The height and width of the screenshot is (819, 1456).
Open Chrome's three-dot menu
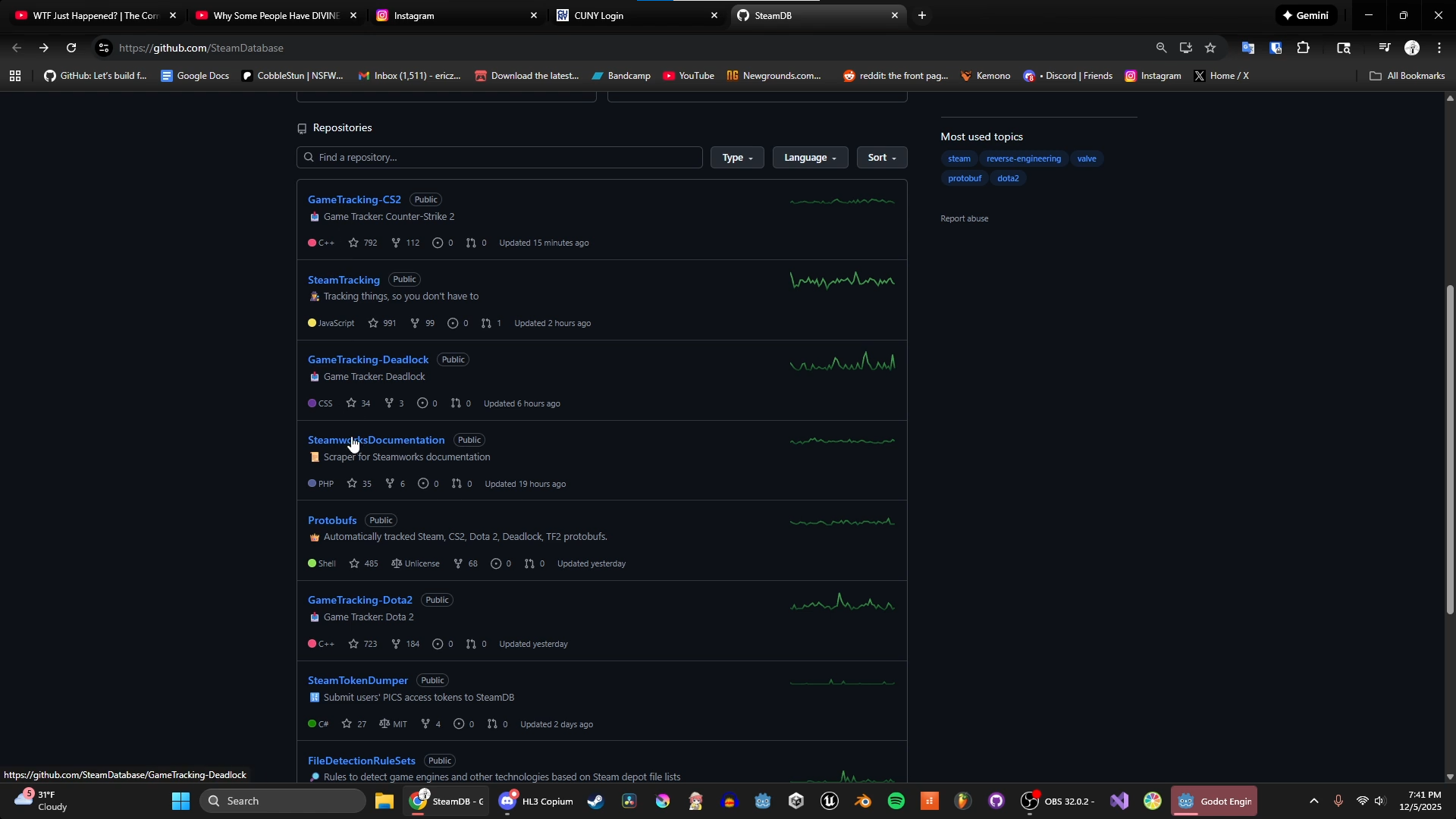[1439, 48]
